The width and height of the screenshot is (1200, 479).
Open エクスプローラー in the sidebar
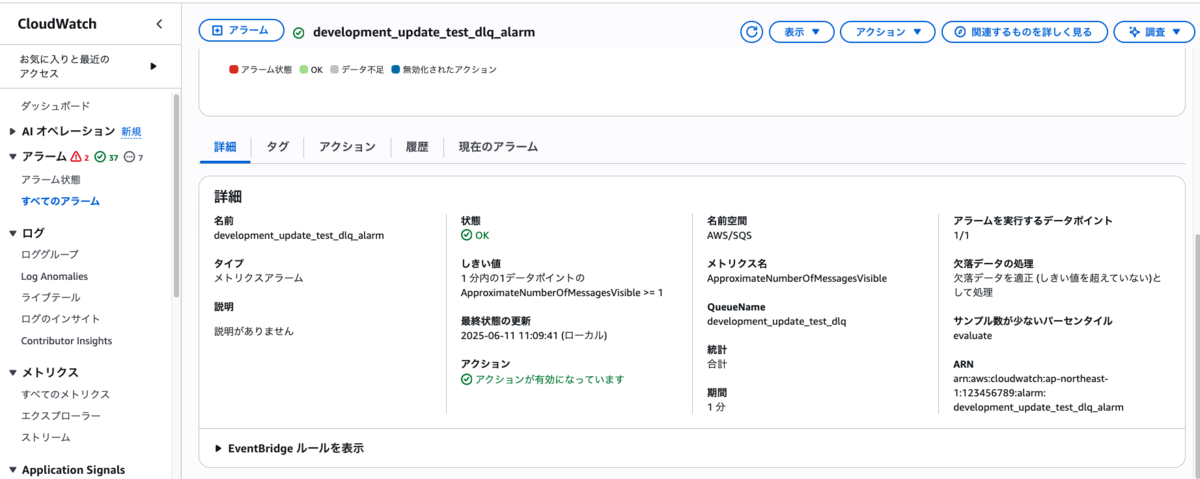pyautogui.click(x=61, y=416)
